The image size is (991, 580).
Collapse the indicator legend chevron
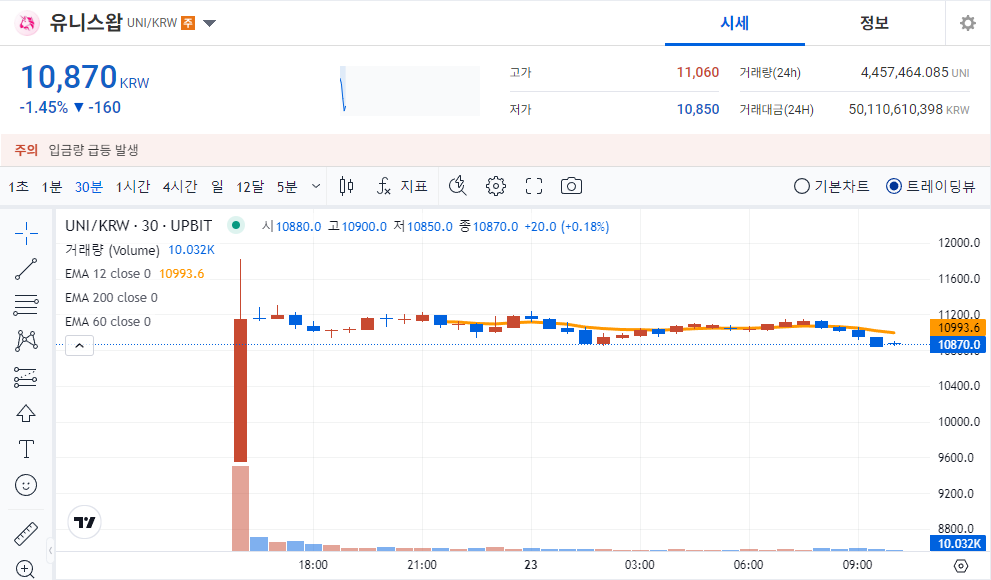pos(80,346)
